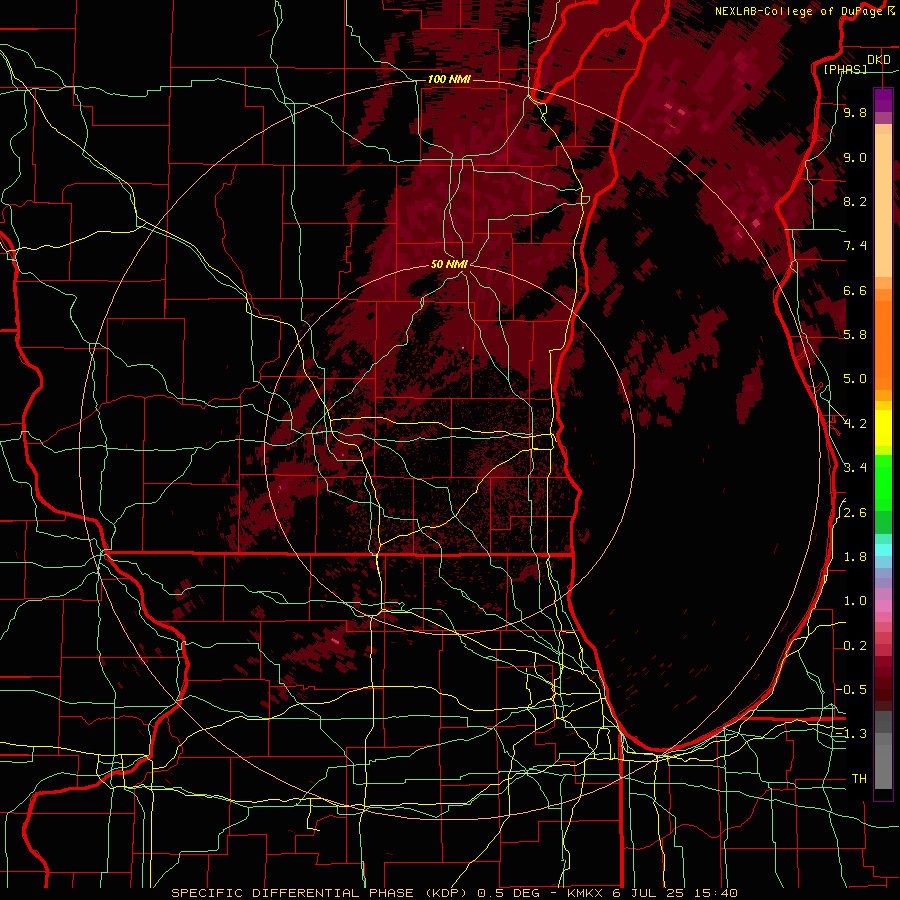This screenshot has height=900, width=900.
Task: Click the "DKD" unit label above color bar
Action: 879,60
